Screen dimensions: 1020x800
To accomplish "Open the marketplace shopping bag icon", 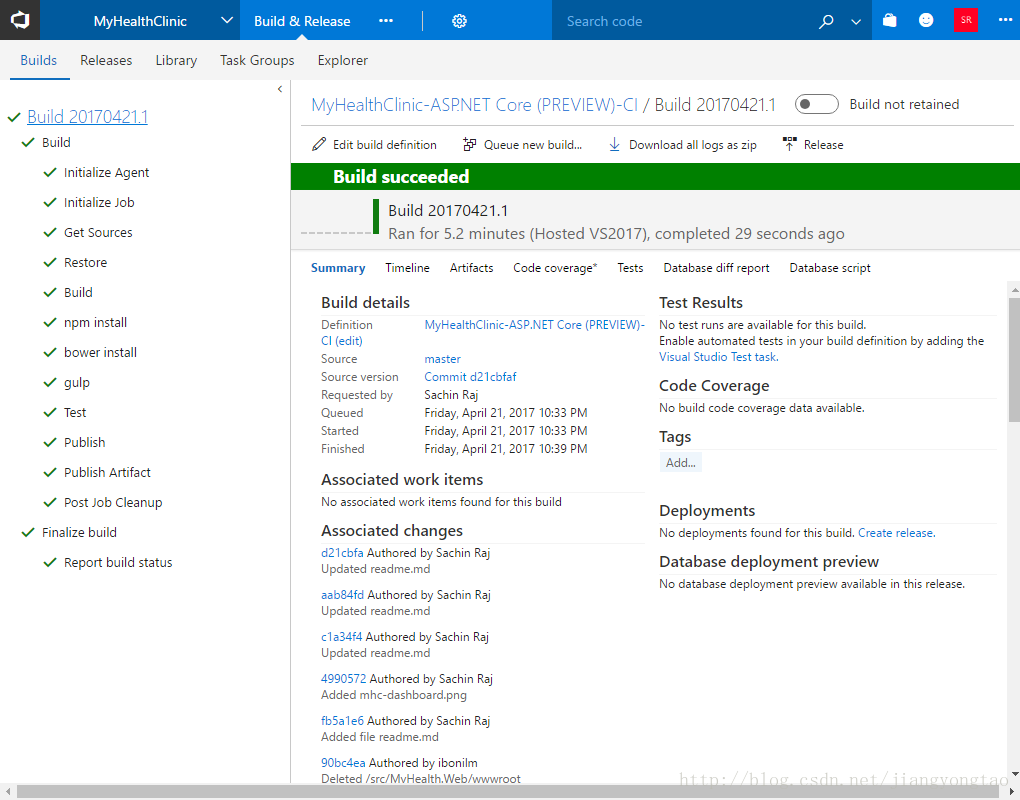I will click(890, 20).
